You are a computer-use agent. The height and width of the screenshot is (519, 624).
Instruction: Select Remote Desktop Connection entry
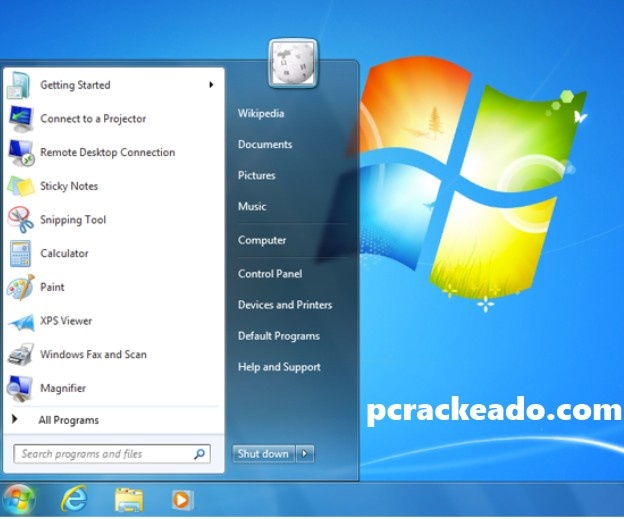[107, 153]
